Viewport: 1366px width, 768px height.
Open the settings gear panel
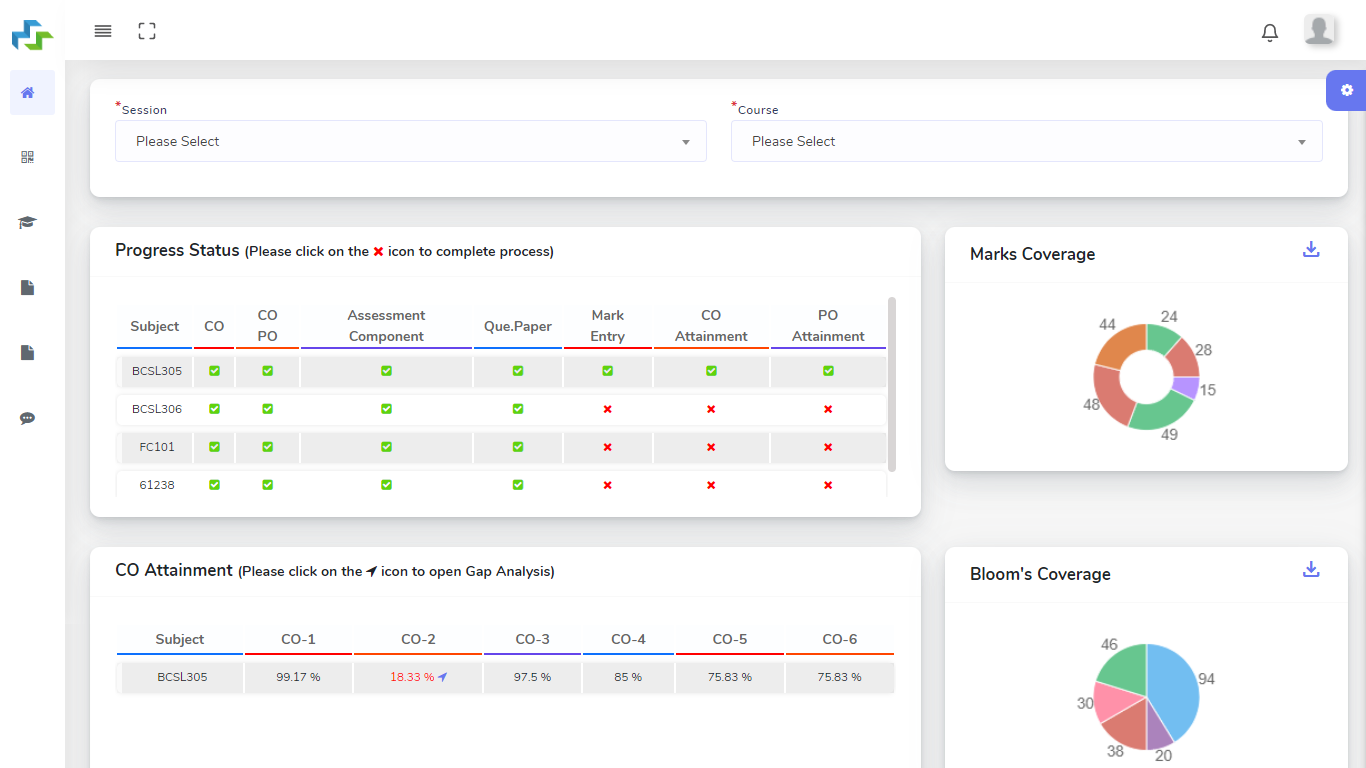click(1346, 90)
